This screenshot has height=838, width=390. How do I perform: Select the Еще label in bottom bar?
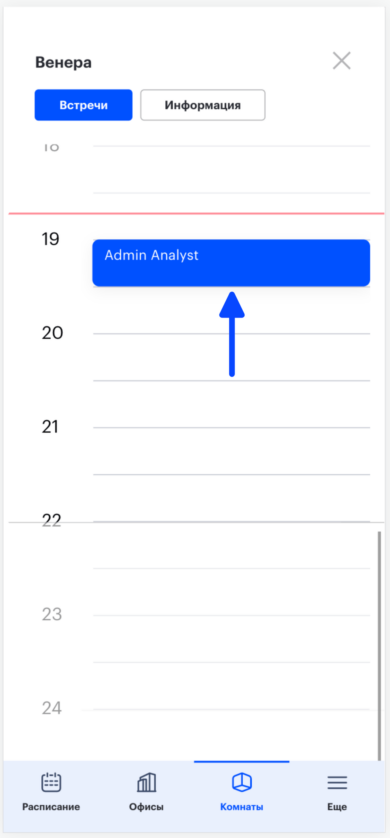point(337,807)
